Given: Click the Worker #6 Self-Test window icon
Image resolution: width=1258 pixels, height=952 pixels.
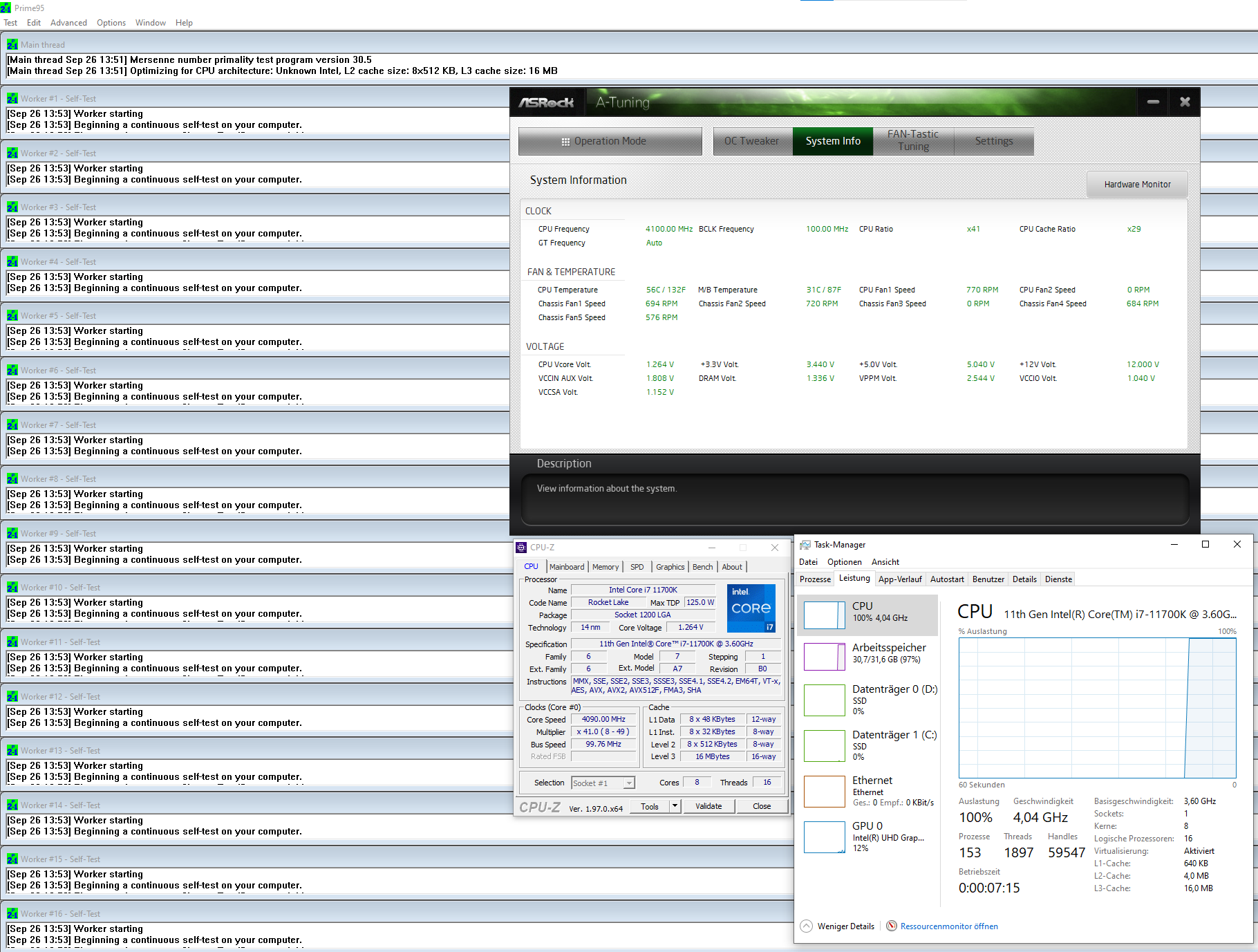Looking at the screenshot, I should coord(12,370).
